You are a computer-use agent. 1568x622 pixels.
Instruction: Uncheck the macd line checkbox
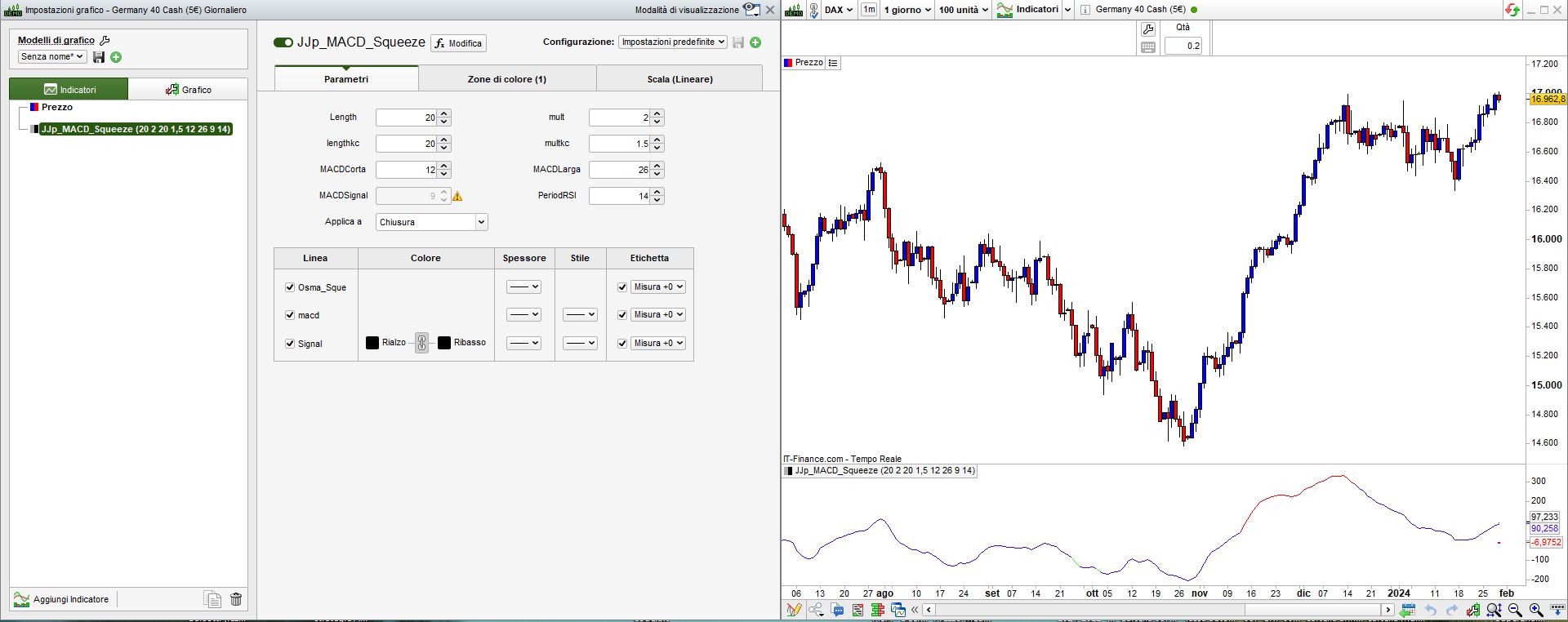(290, 315)
